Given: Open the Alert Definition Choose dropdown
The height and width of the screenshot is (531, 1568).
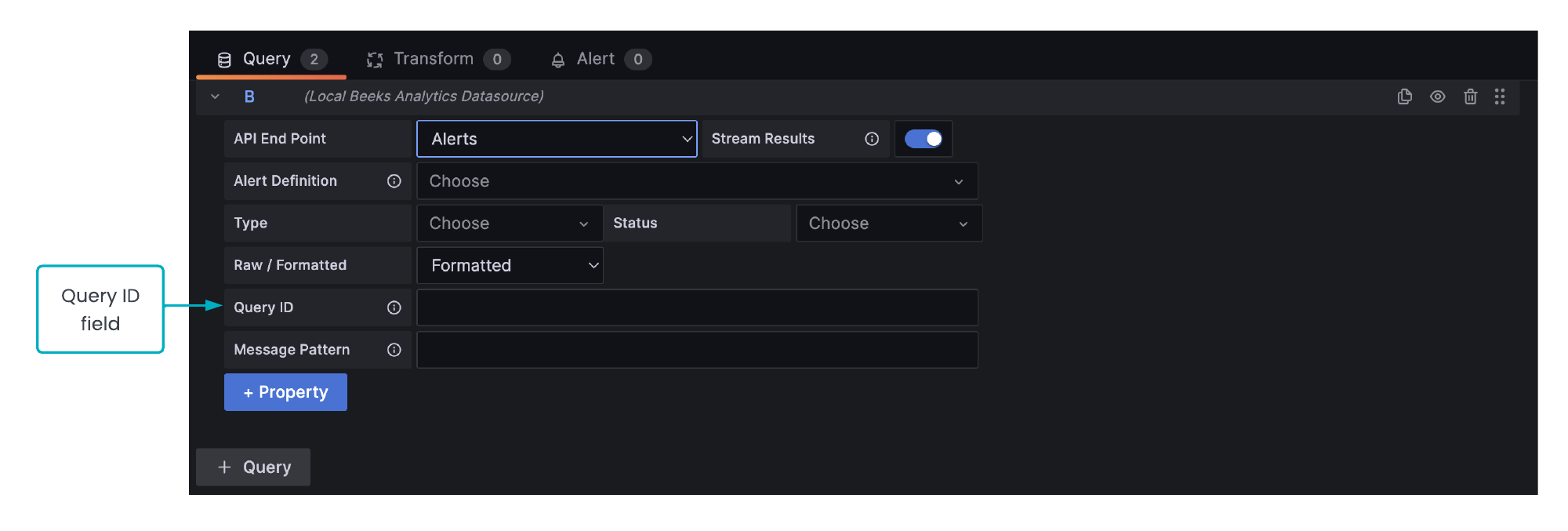Looking at the screenshot, I should pyautogui.click(x=697, y=181).
